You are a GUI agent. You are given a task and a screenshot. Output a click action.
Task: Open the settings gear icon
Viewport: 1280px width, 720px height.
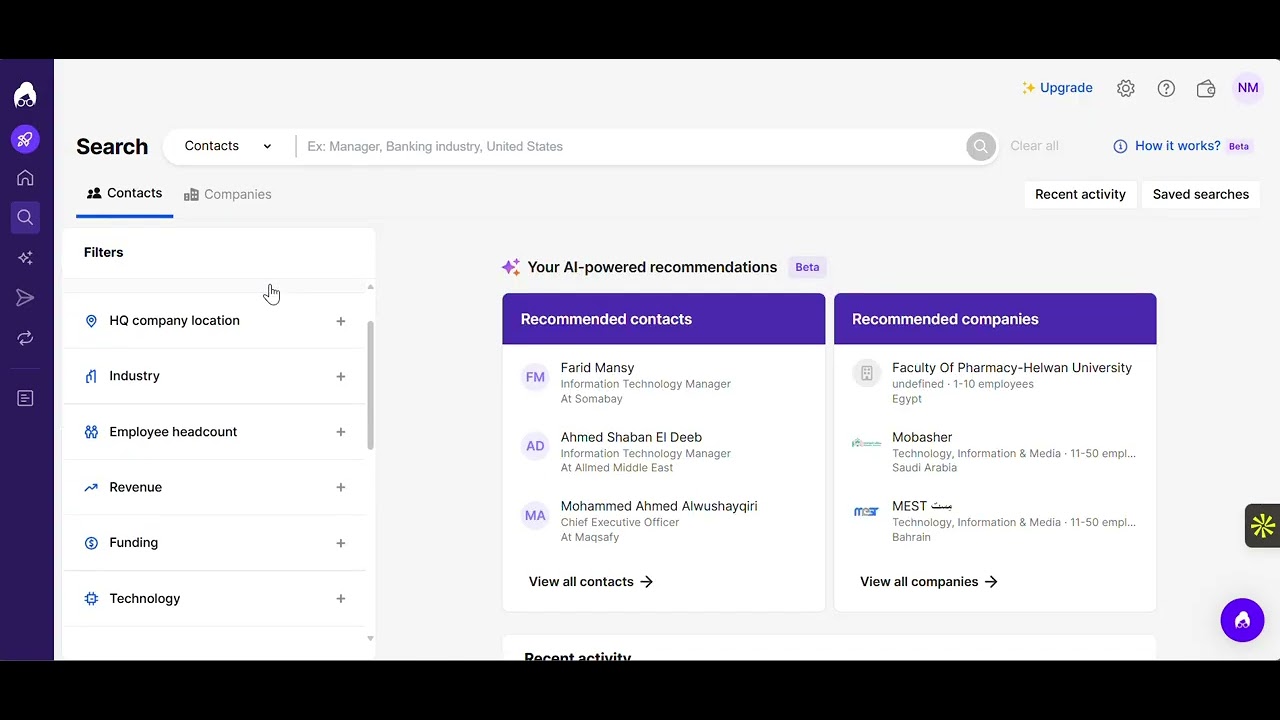pyautogui.click(x=1126, y=88)
